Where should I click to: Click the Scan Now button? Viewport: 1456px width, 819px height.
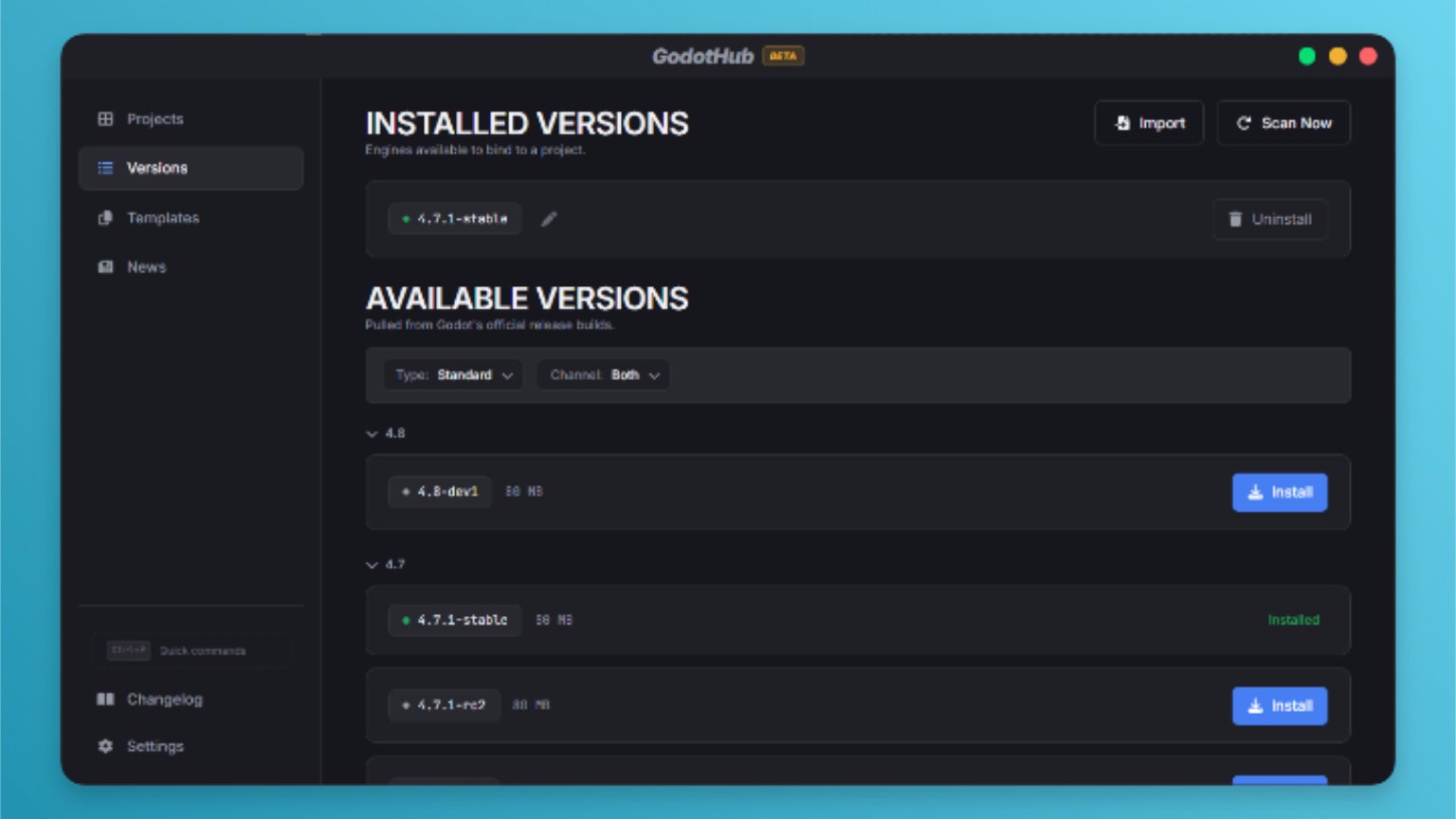point(1283,123)
